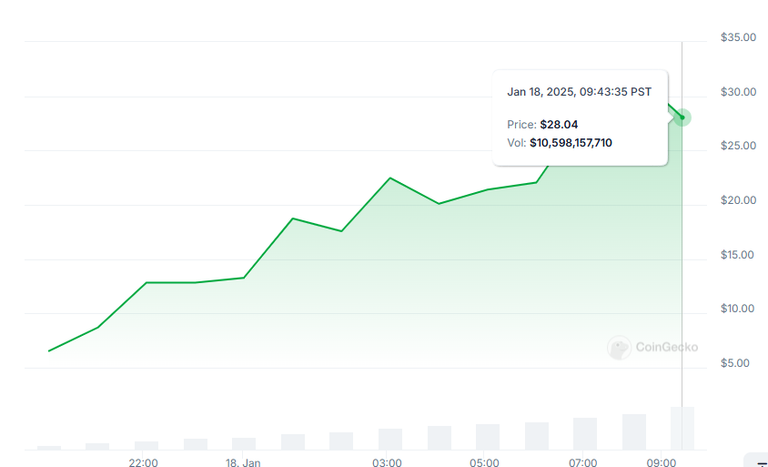Select the volume bar above the 05:00 label
Viewport: 768px width, 467px height.
tap(487, 437)
